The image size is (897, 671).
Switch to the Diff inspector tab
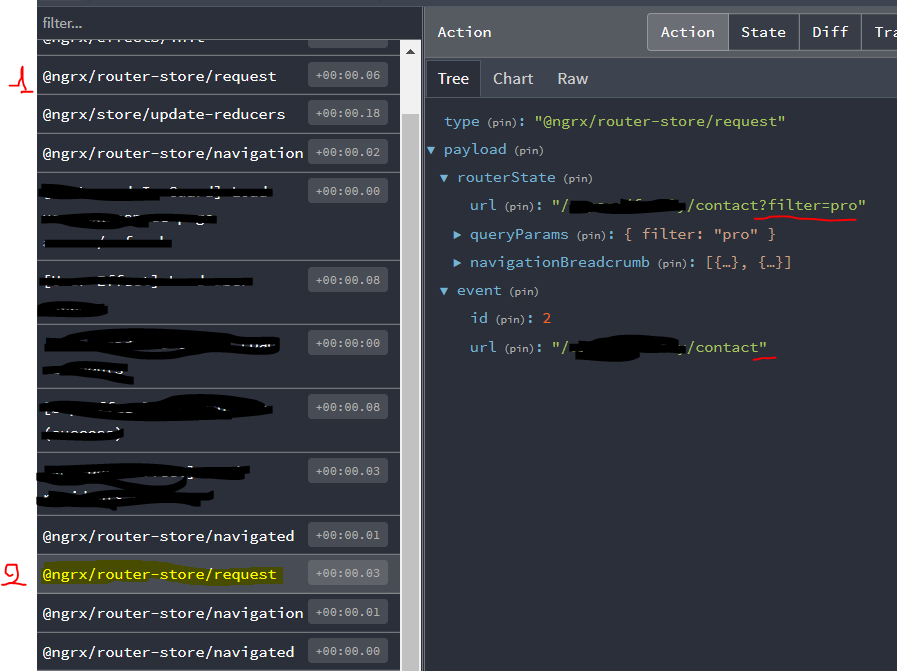tap(830, 32)
